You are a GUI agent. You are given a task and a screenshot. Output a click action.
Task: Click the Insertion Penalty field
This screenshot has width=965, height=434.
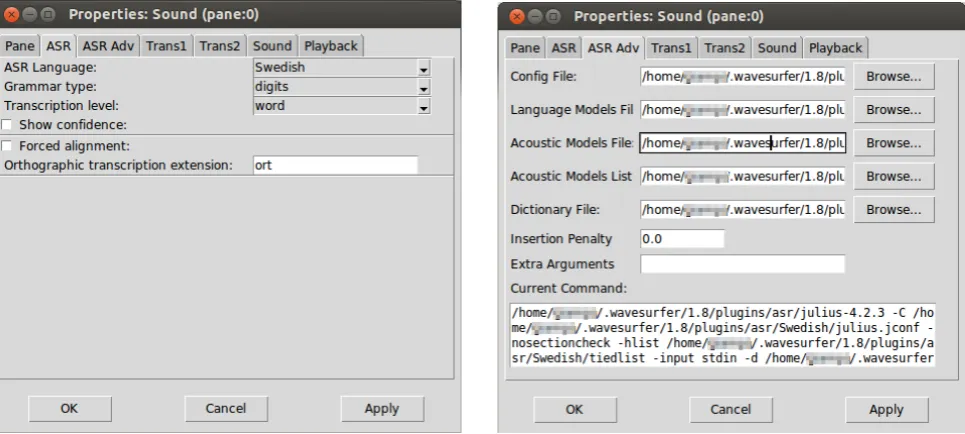(x=682, y=239)
